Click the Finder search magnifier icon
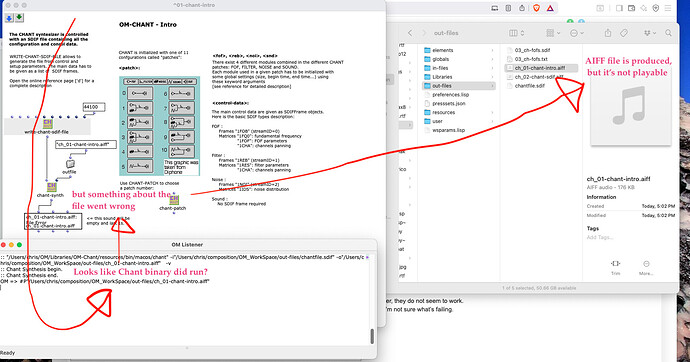The width and height of the screenshot is (690, 362). (668, 33)
